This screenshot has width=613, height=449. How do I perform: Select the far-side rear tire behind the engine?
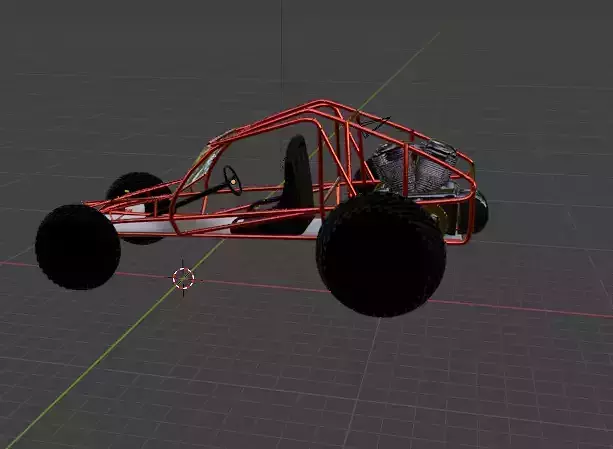tap(481, 211)
